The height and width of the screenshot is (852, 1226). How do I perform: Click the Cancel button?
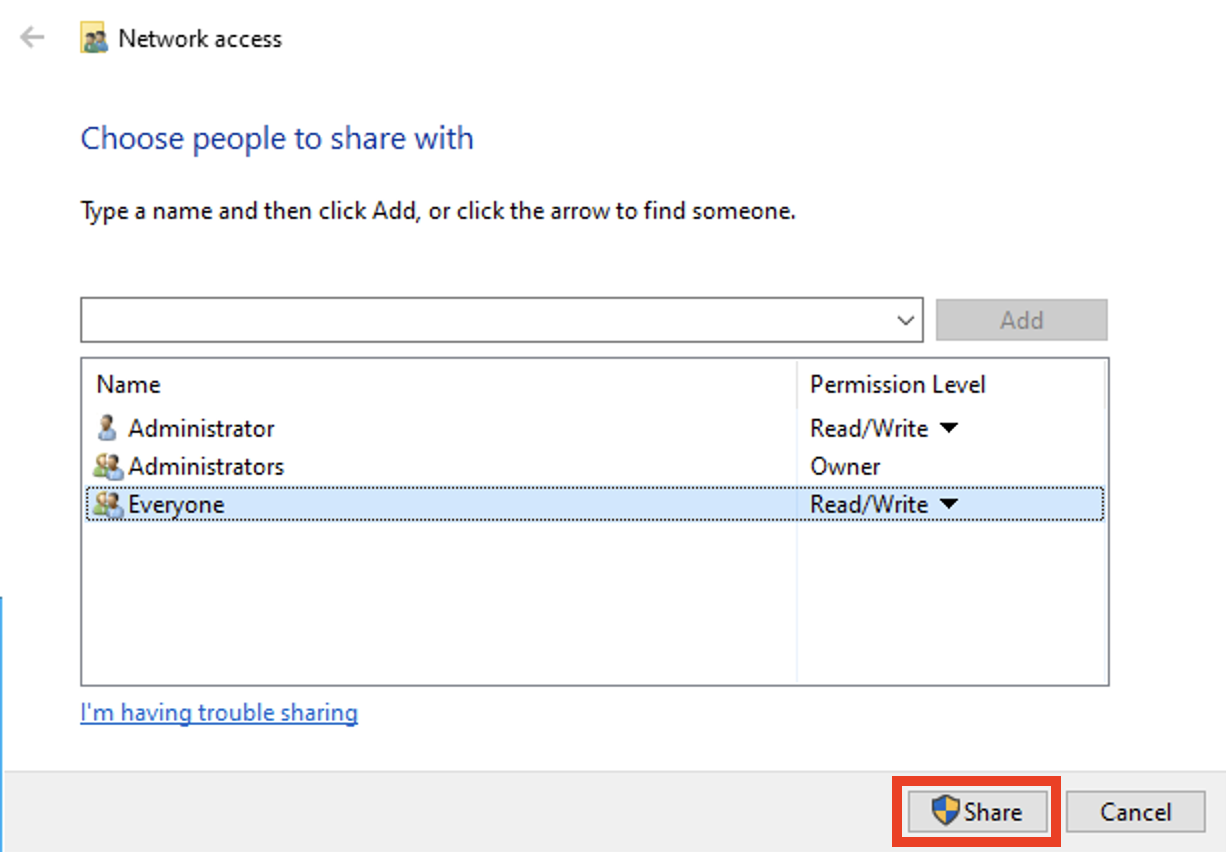1135,811
